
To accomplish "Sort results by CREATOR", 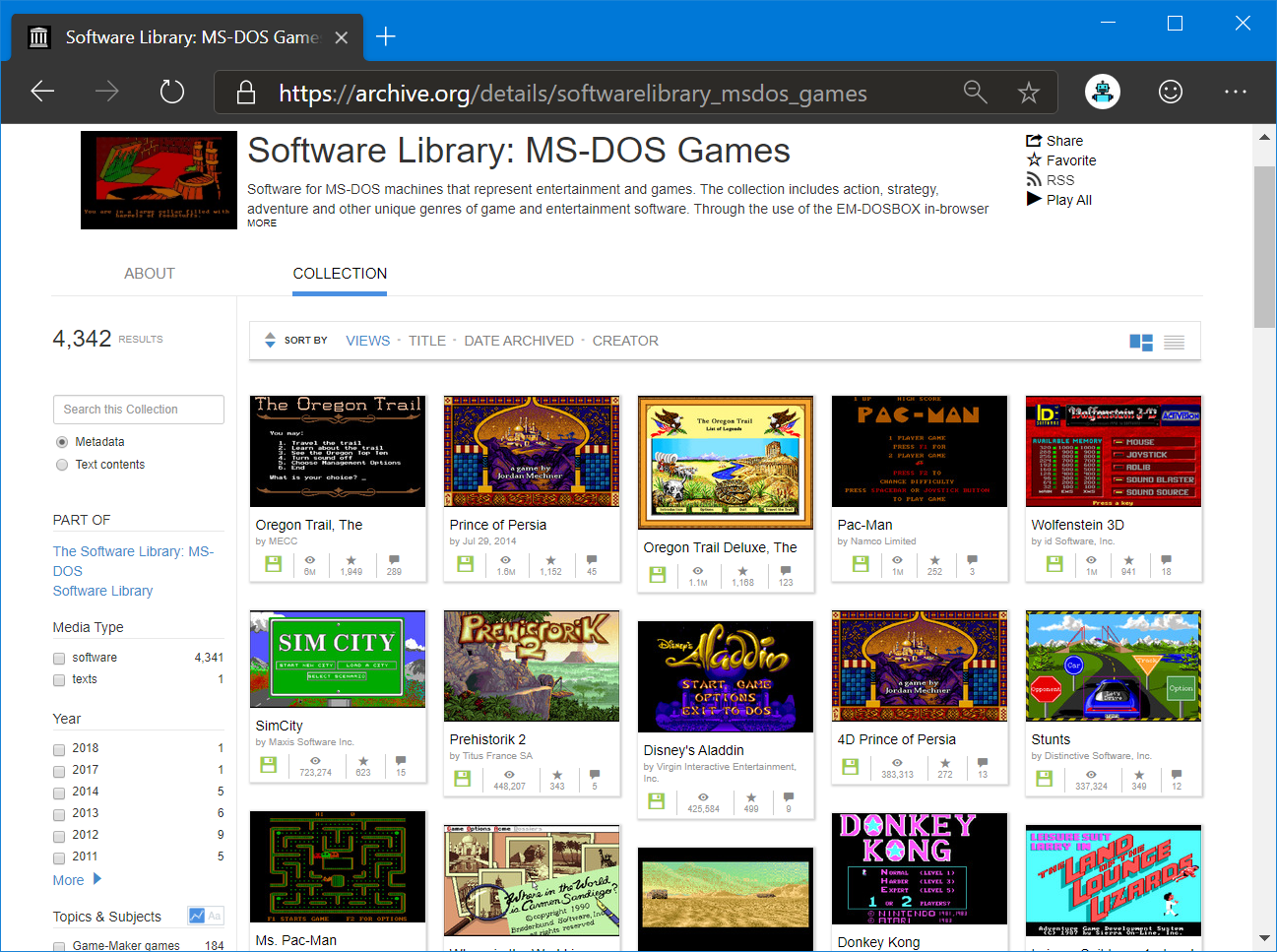I will pos(625,341).
